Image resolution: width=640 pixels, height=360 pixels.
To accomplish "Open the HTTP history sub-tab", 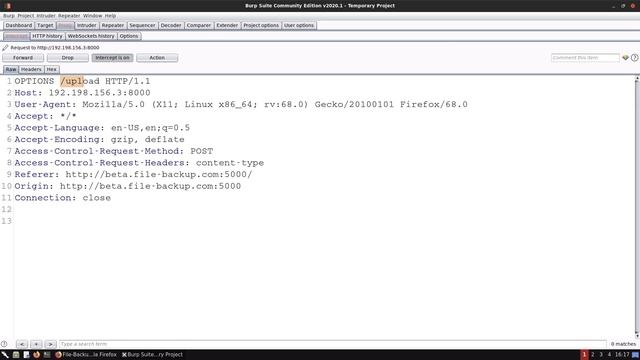I will [x=47, y=36].
